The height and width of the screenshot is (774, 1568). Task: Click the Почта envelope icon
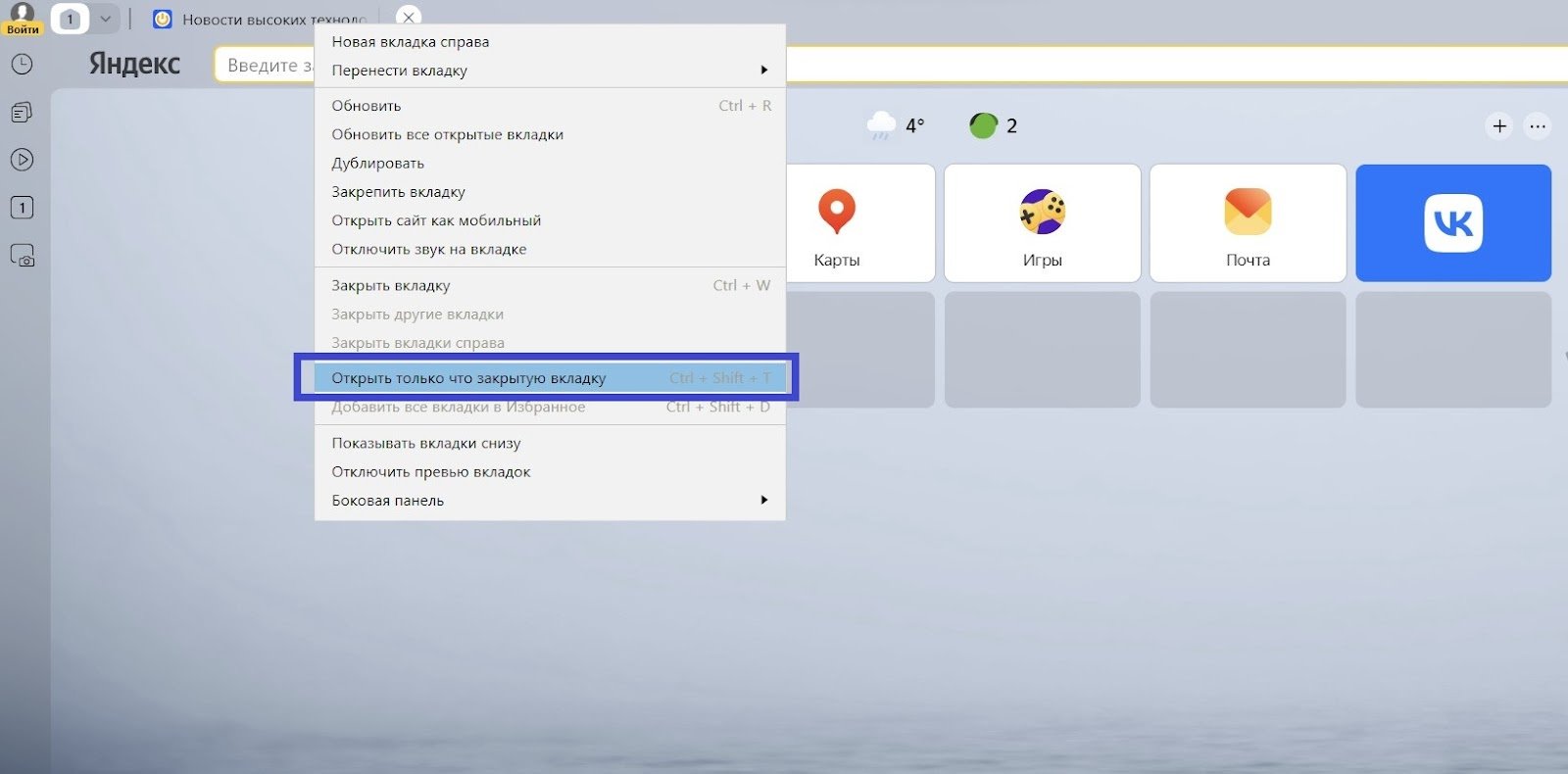point(1248,212)
